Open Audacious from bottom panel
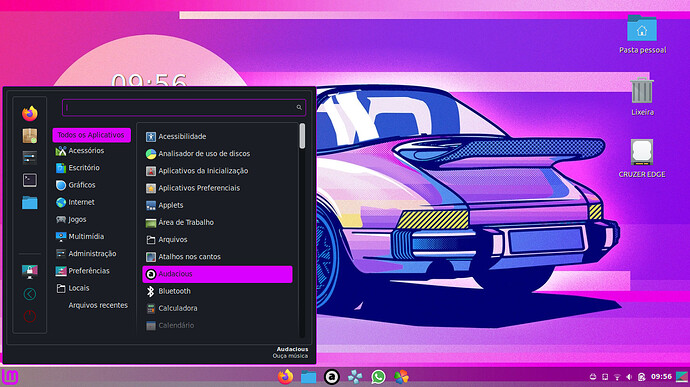This screenshot has height=387, width=690. (x=332, y=377)
